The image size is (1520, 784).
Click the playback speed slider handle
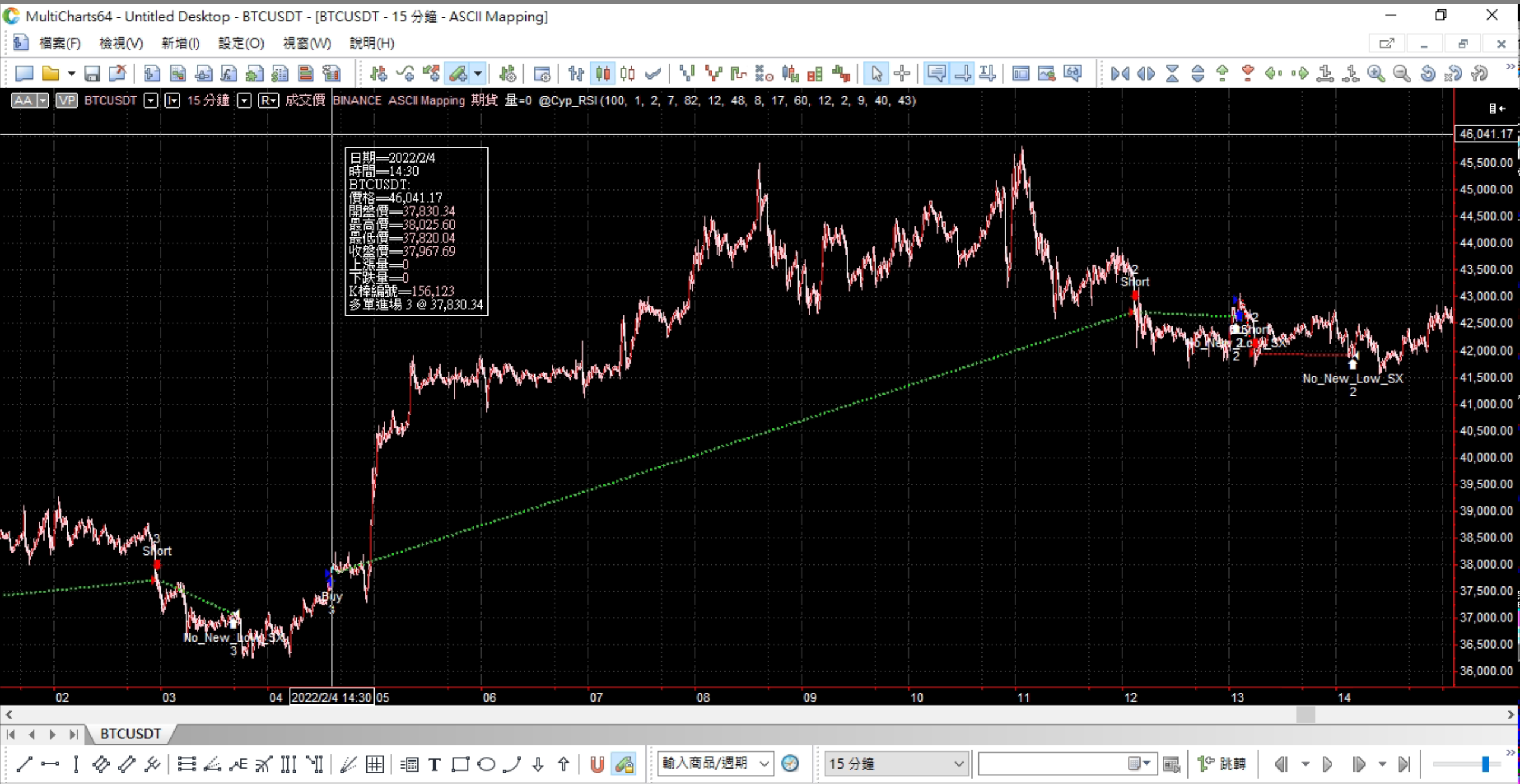pyautogui.click(x=1484, y=764)
